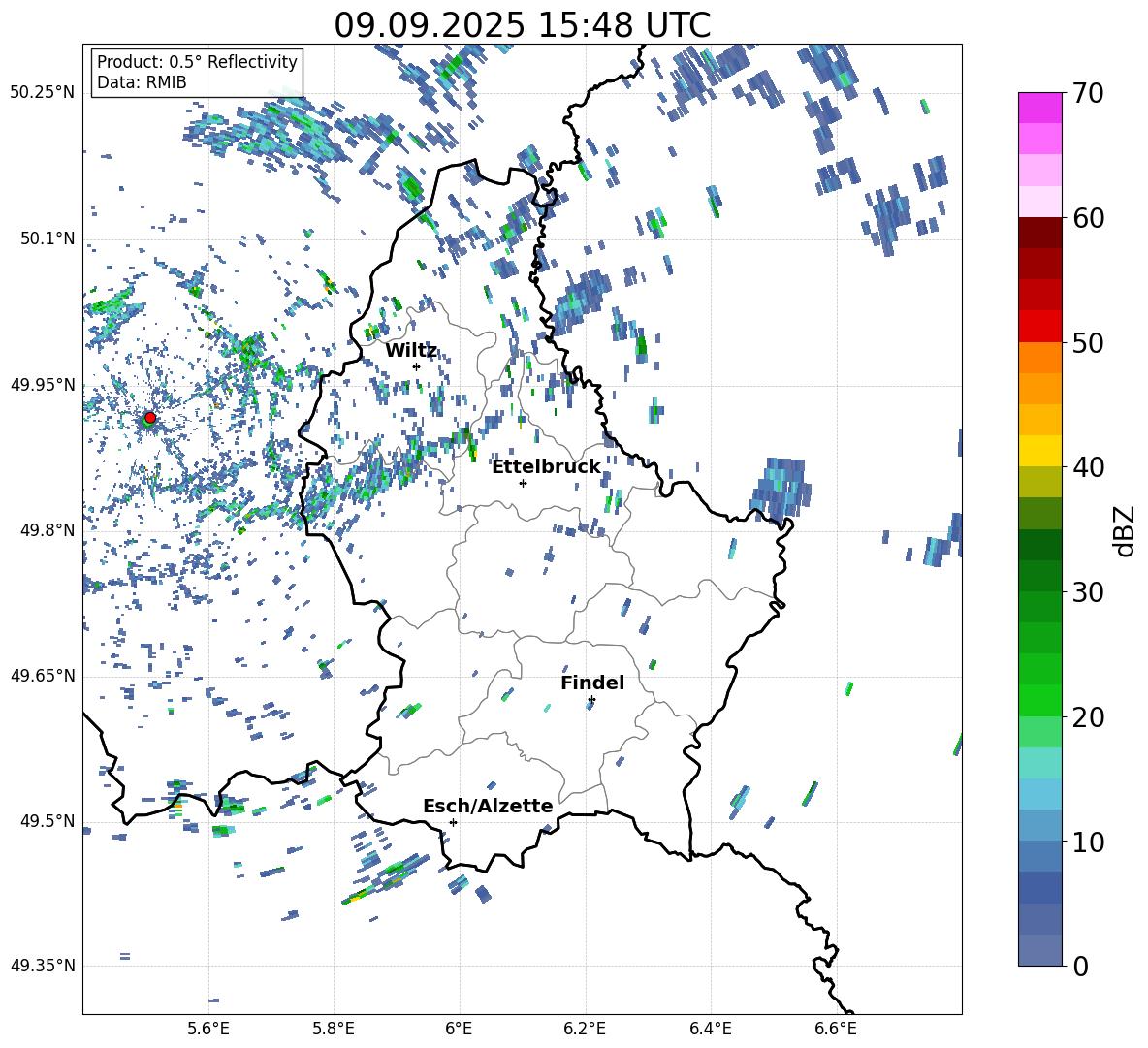Click the colorbar tick value 60
The image size is (1148, 1048).
tap(1088, 218)
